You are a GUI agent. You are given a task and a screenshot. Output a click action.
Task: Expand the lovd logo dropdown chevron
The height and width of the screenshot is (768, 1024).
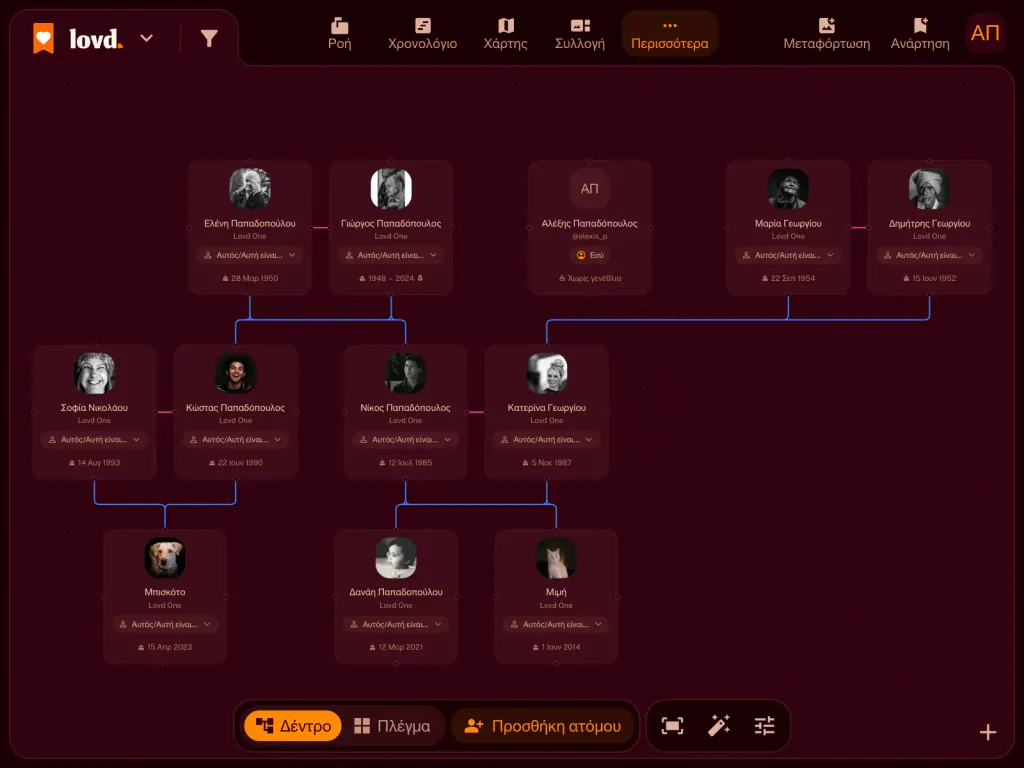tap(147, 39)
